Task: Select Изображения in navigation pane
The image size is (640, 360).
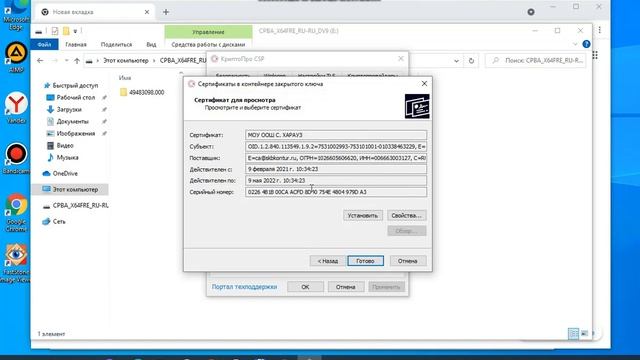Action: click(x=71, y=133)
